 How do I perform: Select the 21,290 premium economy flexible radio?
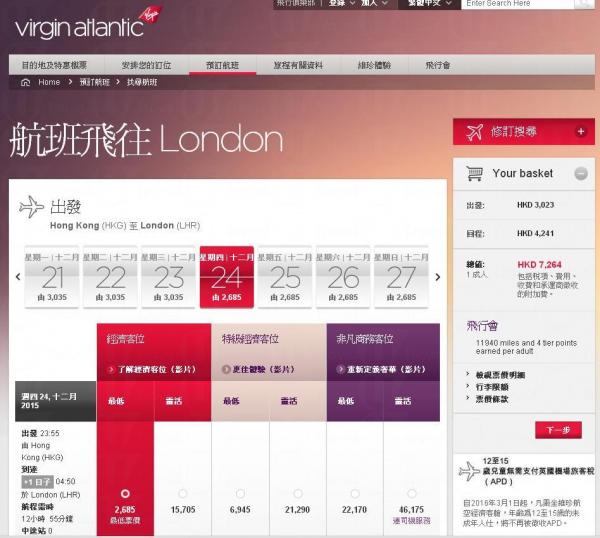[x=298, y=494]
